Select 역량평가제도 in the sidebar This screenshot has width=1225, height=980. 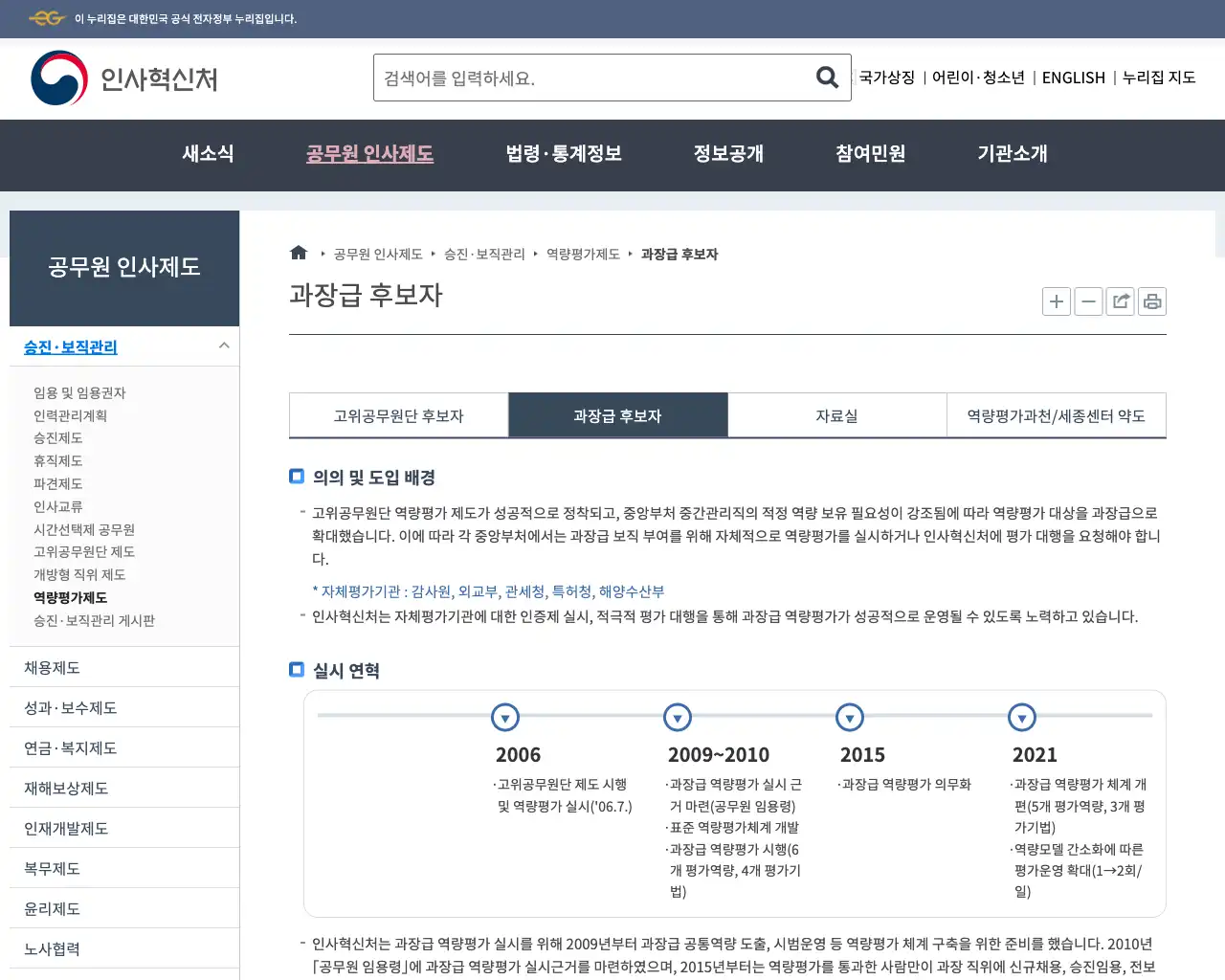(70, 597)
